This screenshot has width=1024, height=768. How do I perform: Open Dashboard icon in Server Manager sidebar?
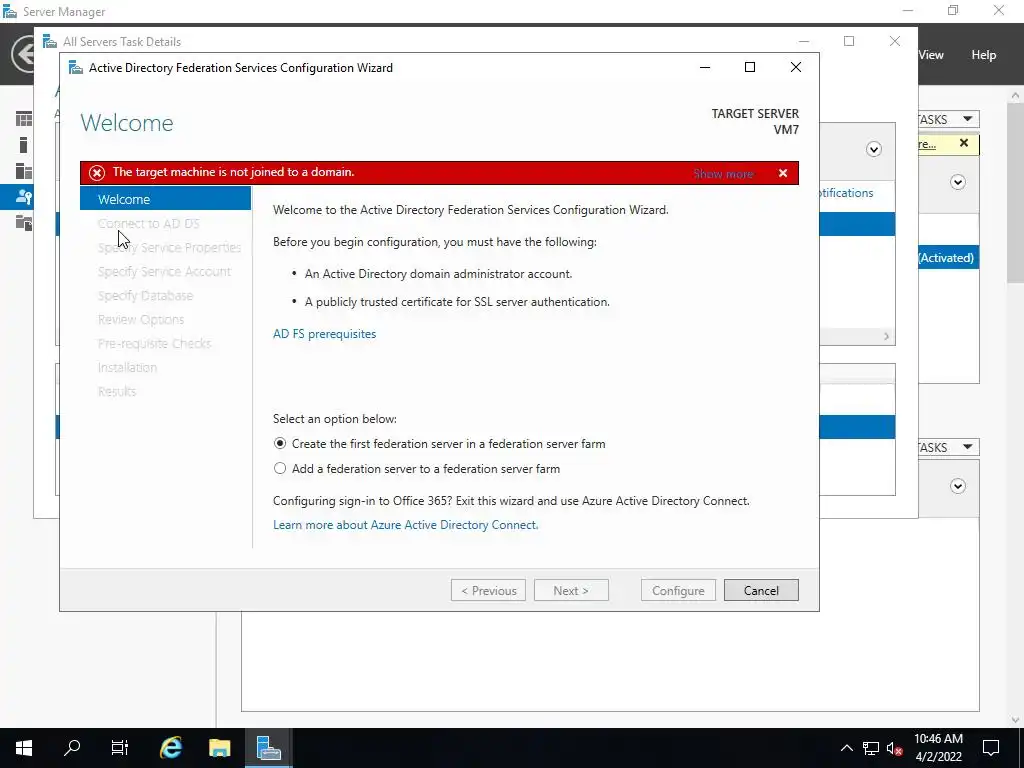pyautogui.click(x=24, y=119)
